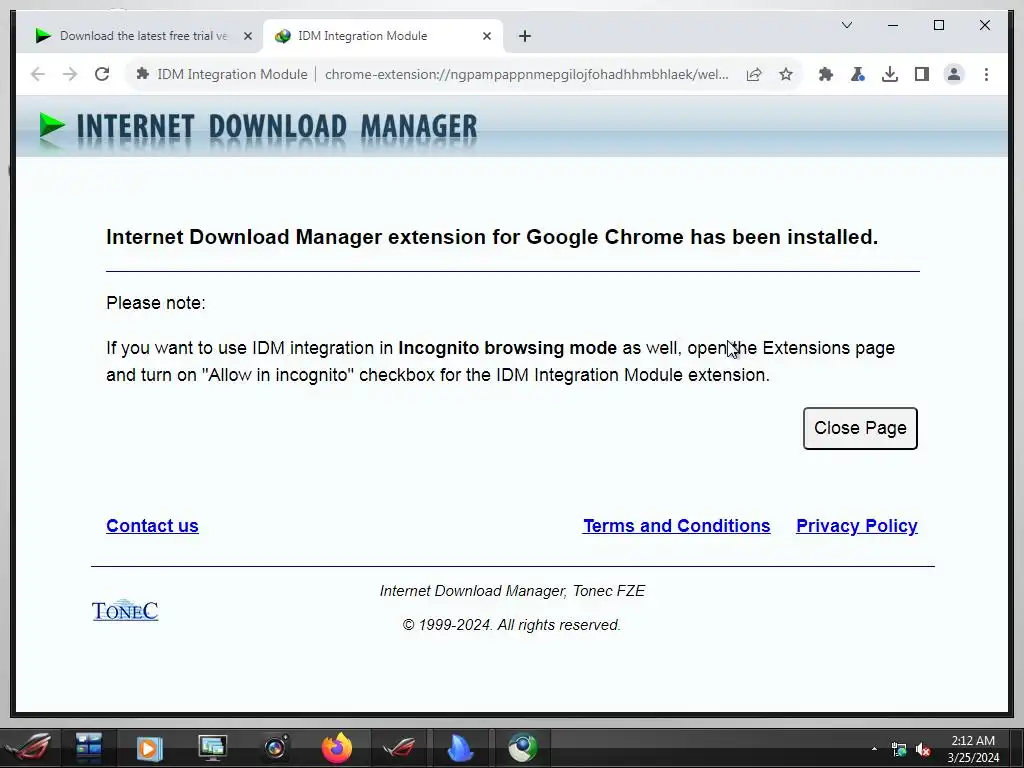1024x768 pixels.
Task: Open the profile avatar menu
Action: (953, 74)
